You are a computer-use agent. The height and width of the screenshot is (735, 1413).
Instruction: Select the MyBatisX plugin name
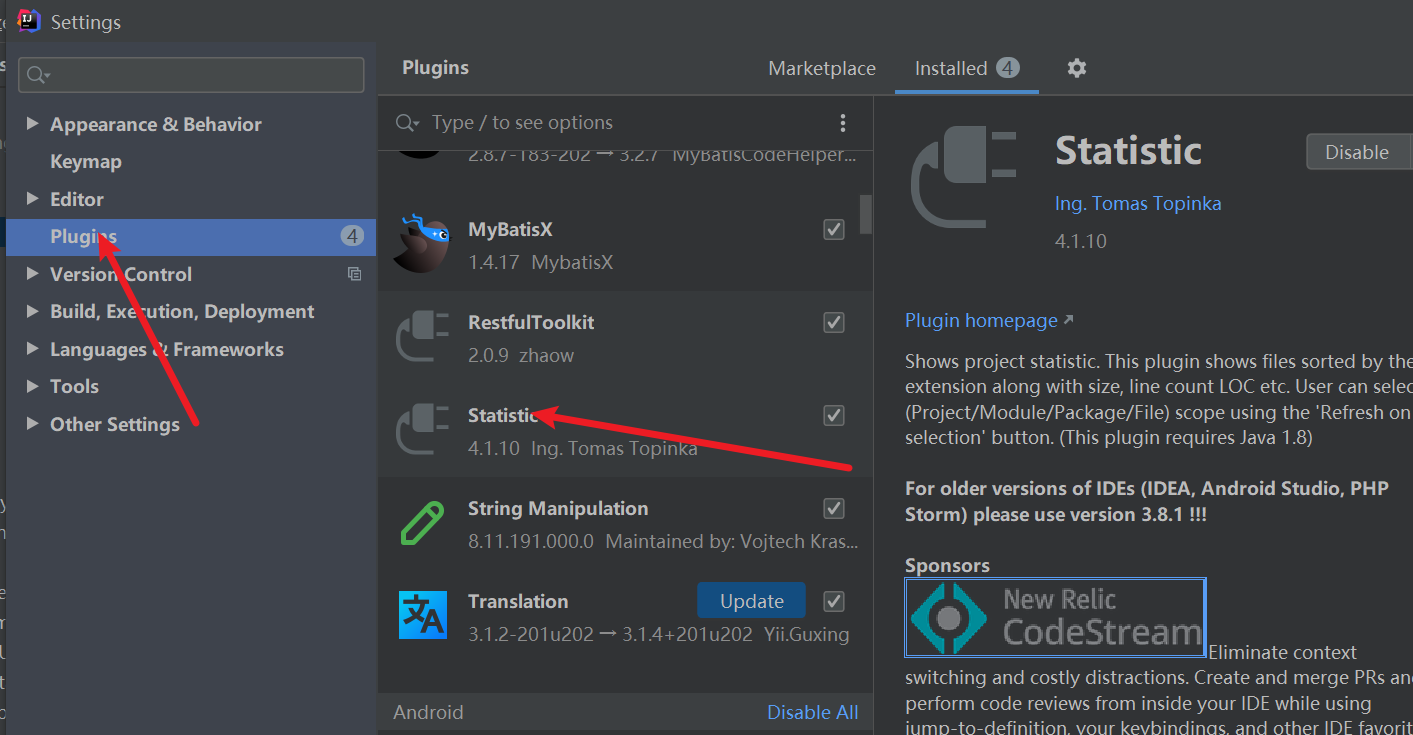[510, 230]
